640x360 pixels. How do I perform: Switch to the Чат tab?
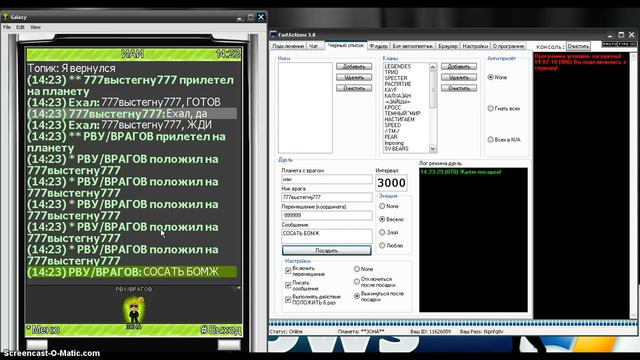click(313, 46)
